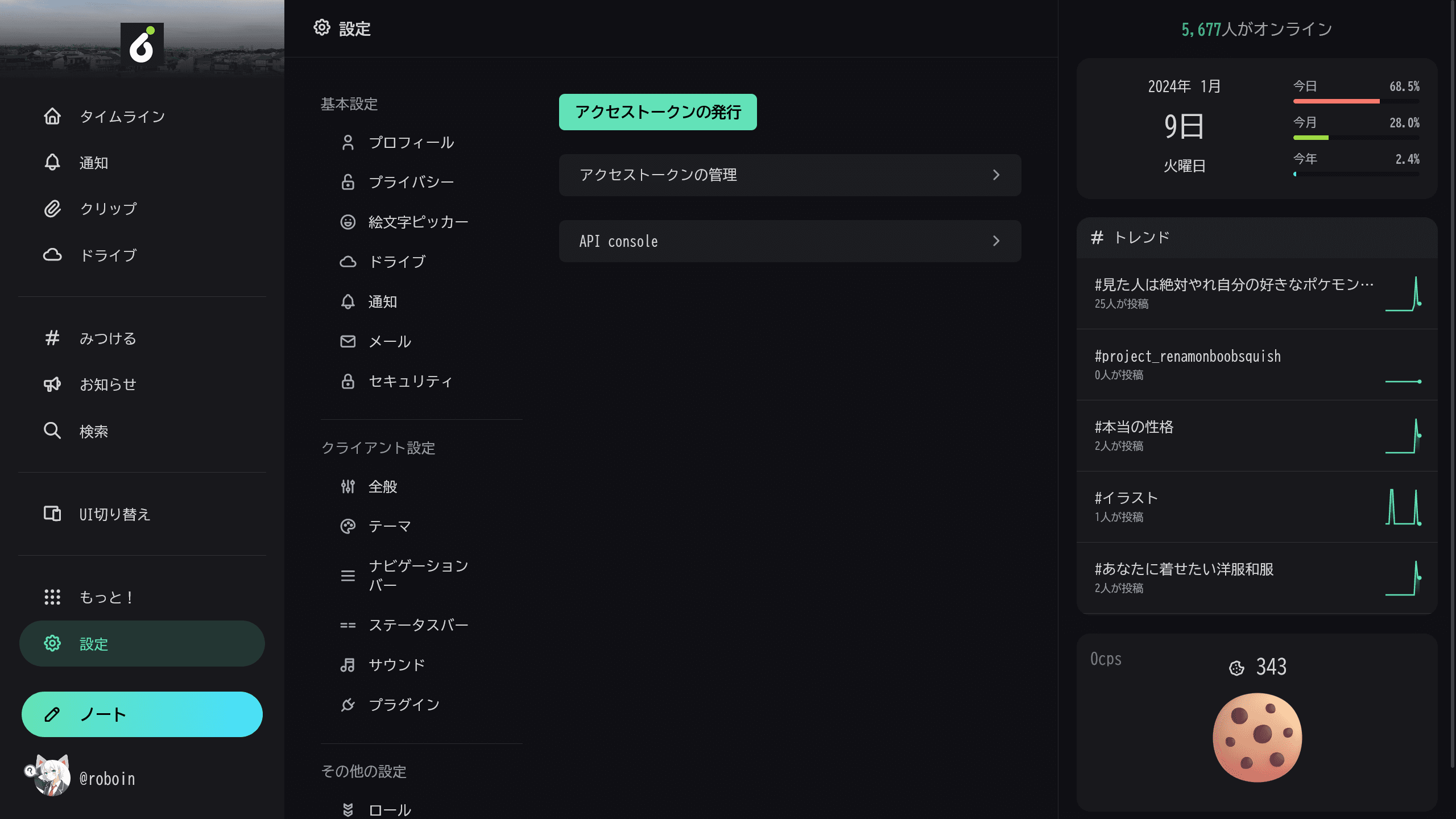Open プロフィール settings page
The height and width of the screenshot is (819, 1456).
[421, 142]
